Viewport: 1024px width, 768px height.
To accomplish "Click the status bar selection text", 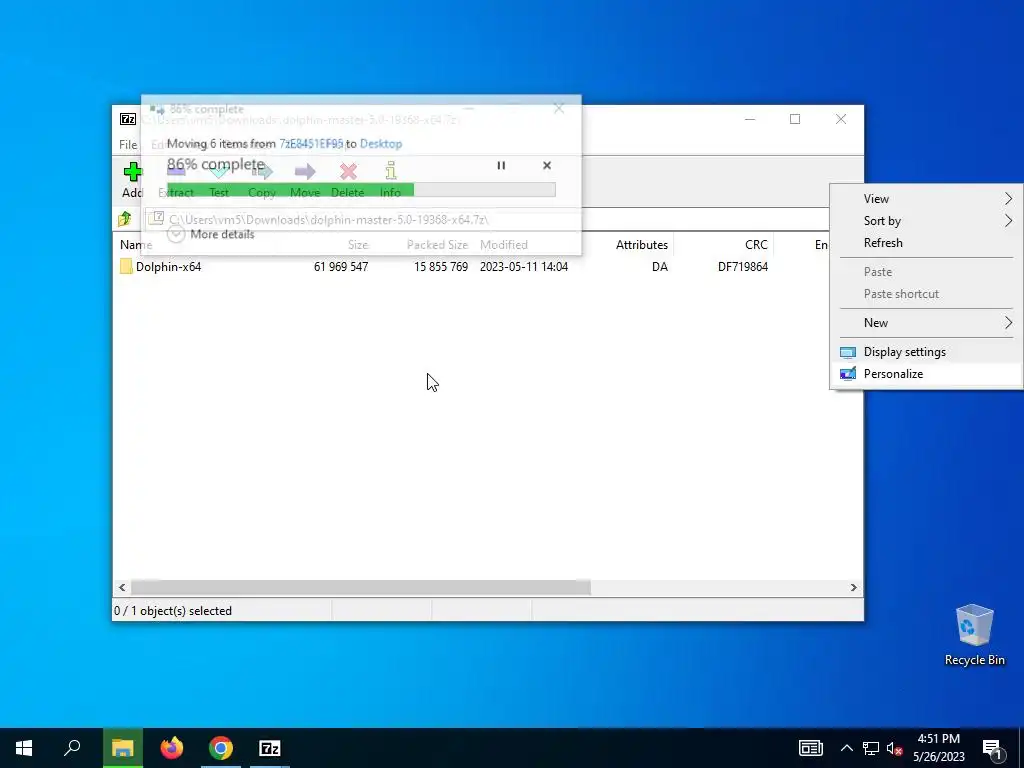I will (173, 611).
